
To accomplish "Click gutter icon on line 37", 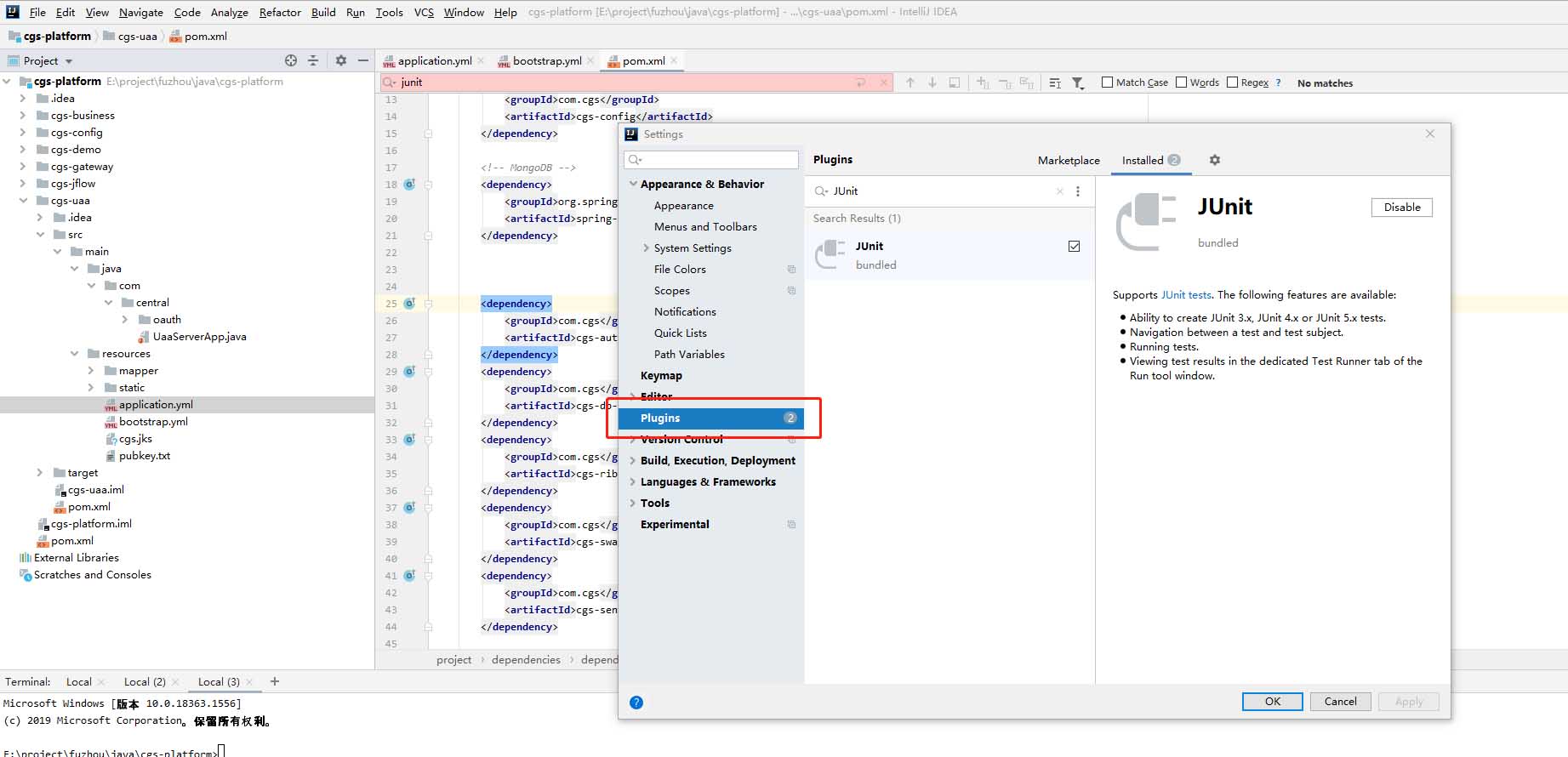I will (x=409, y=508).
